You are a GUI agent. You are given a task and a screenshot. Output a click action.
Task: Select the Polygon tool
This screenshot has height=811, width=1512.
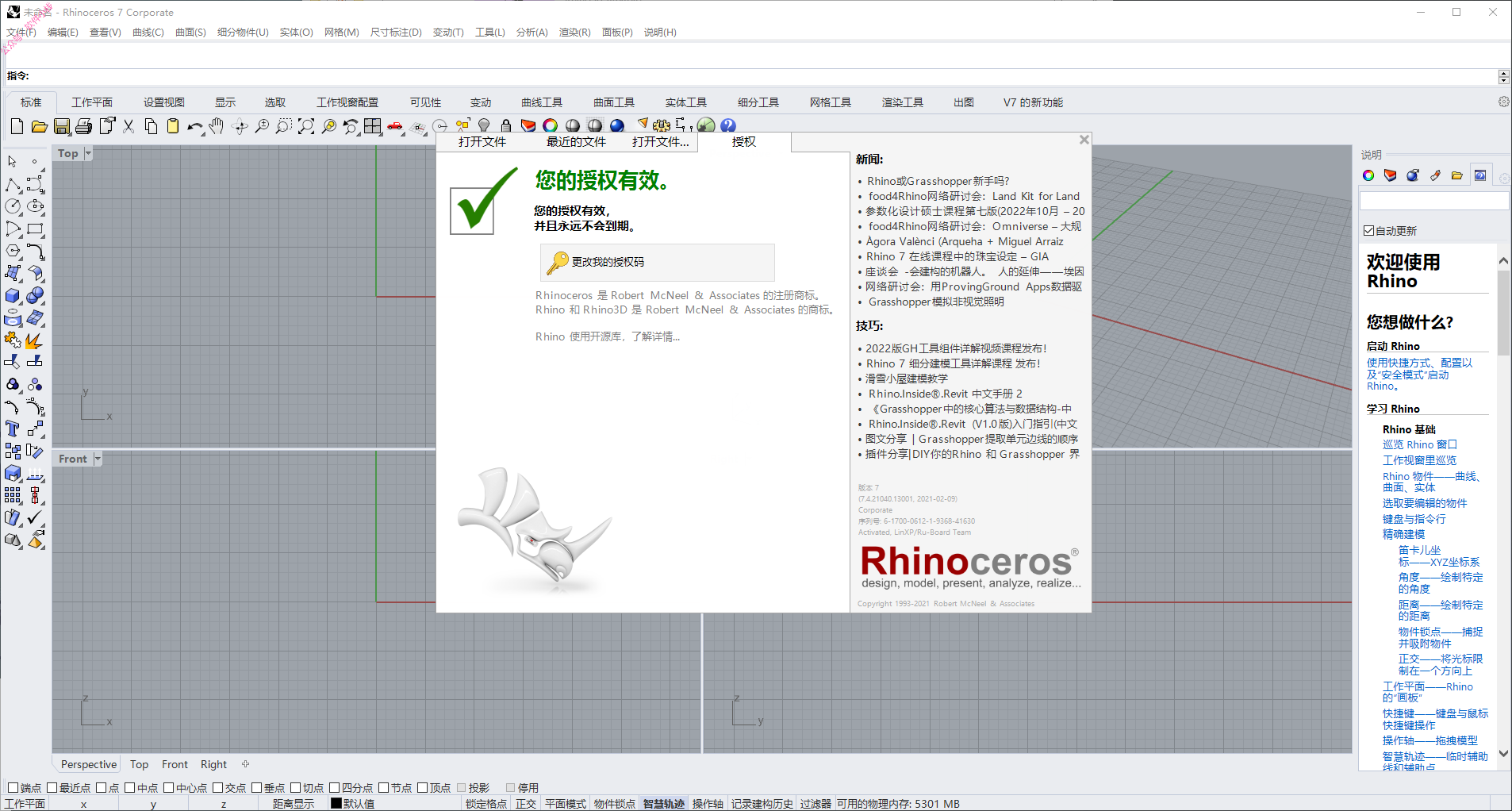(13, 252)
